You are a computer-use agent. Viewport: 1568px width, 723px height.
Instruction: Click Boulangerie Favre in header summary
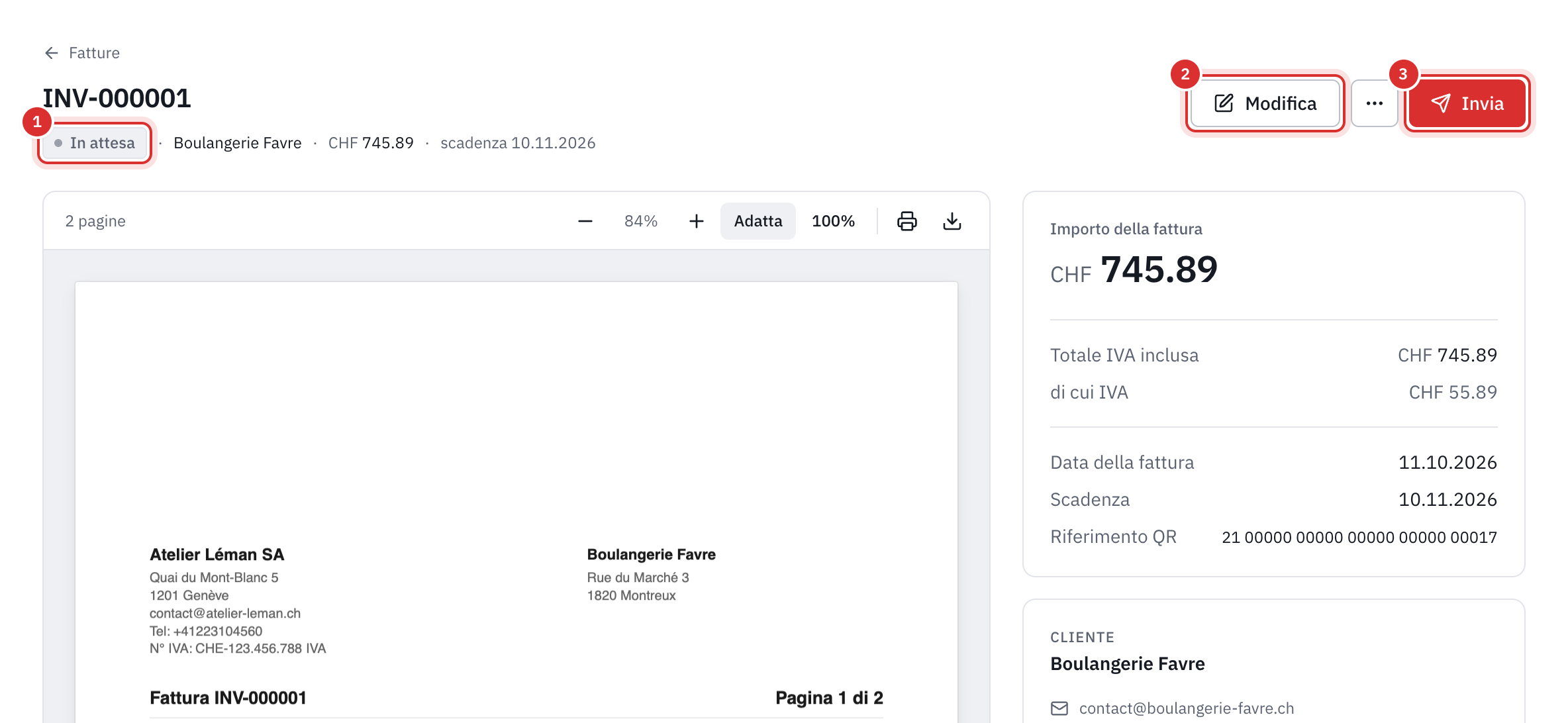pos(238,143)
